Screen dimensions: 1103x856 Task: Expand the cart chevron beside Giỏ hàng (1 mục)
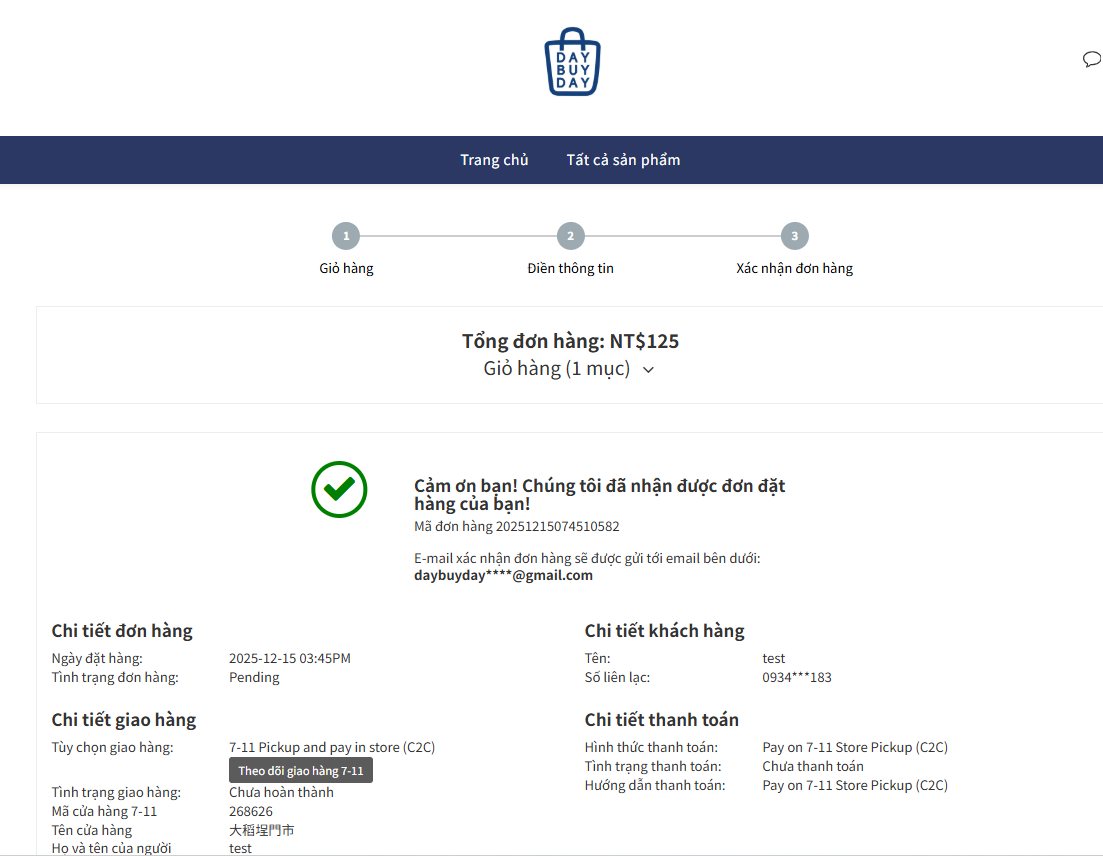[x=648, y=370]
